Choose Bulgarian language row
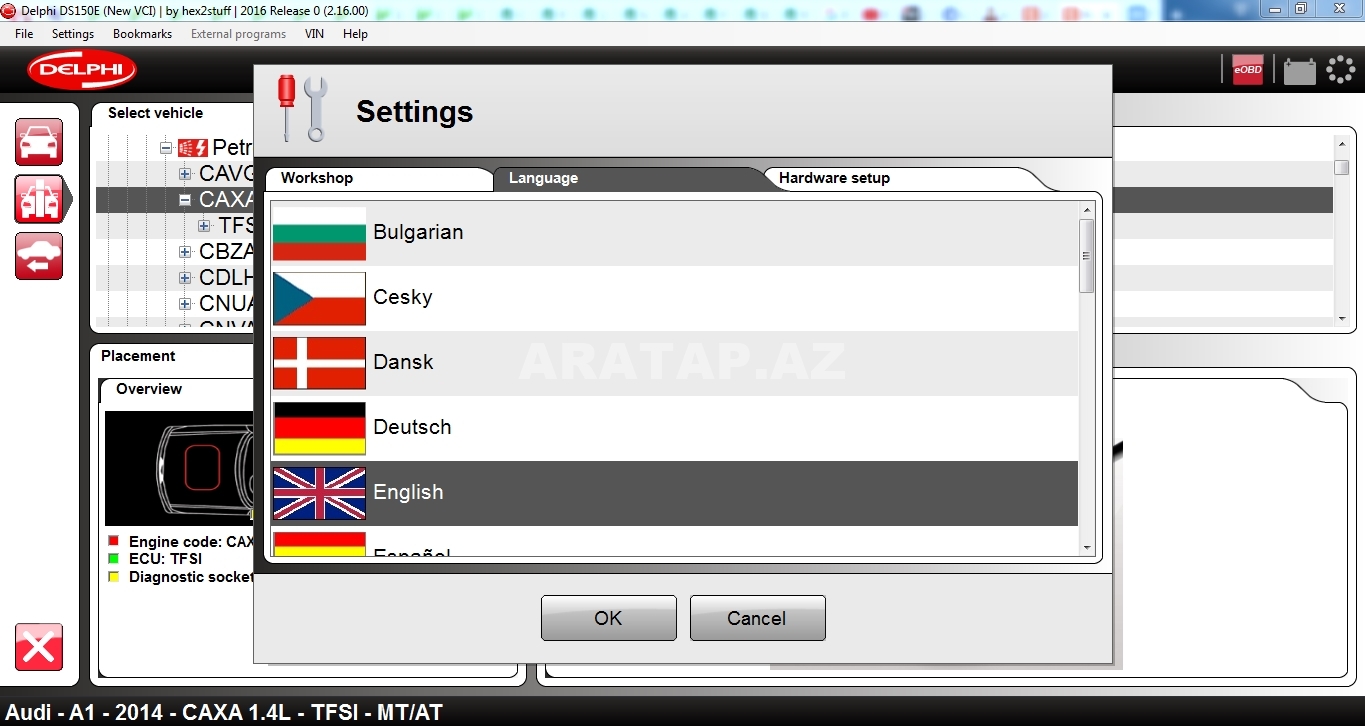The image size is (1365, 726). 675,233
